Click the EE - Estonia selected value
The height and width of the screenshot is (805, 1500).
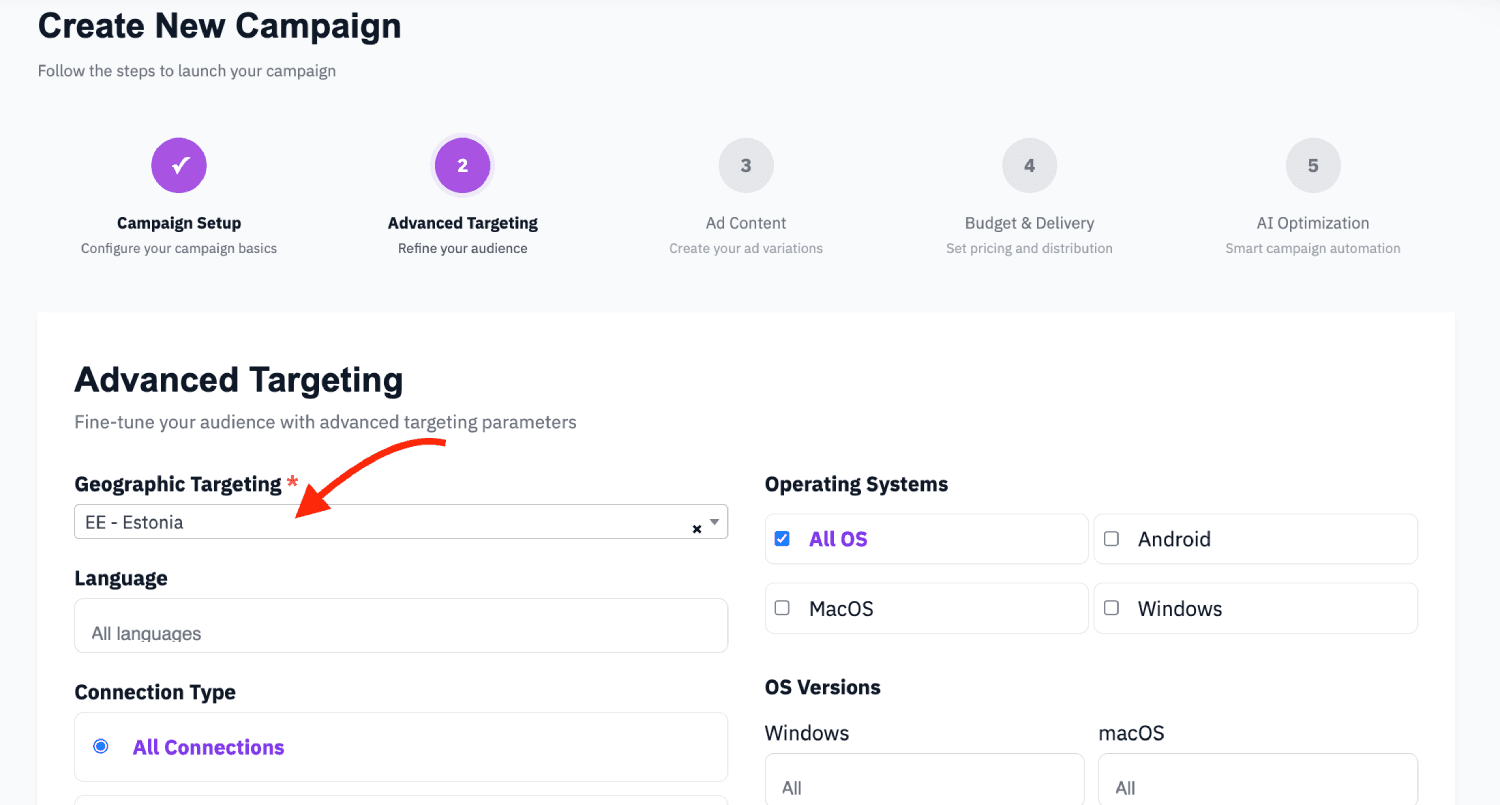coord(134,522)
